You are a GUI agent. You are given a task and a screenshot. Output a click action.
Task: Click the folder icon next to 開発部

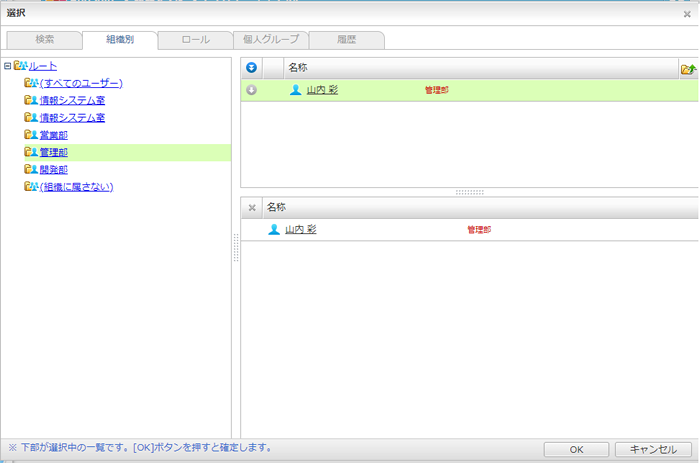31,169
